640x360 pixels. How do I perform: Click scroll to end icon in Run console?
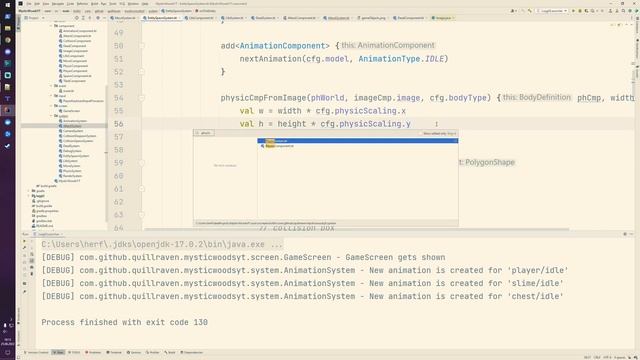[x=32, y=261]
